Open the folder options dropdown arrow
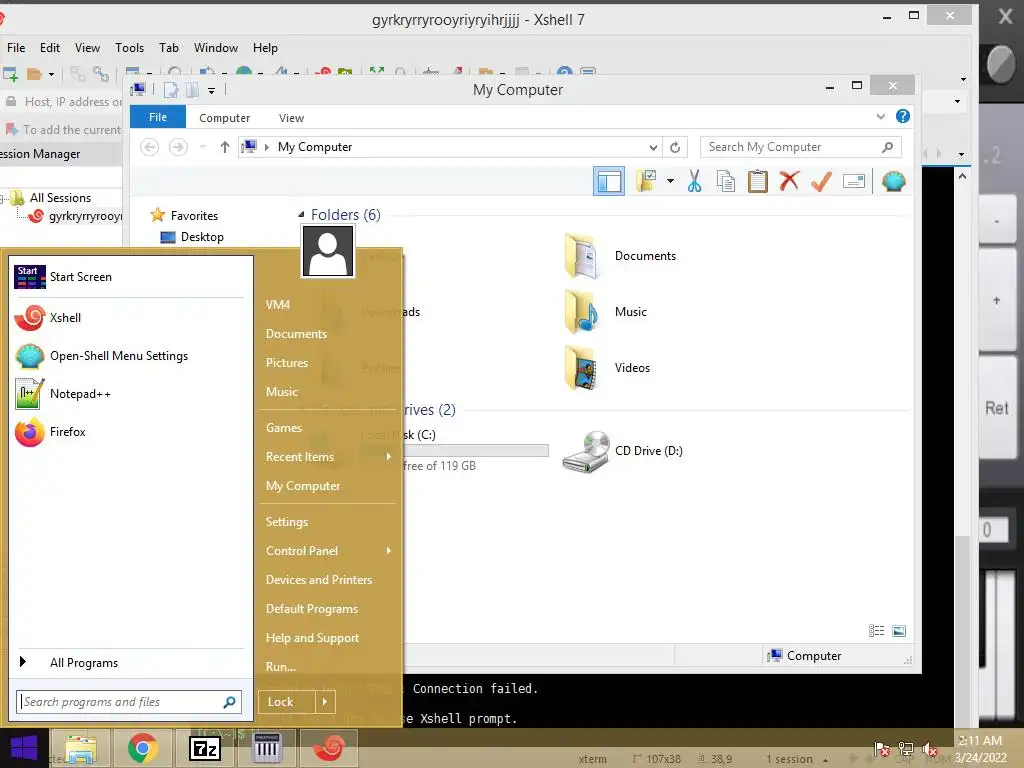This screenshot has height=768, width=1024. click(x=670, y=181)
